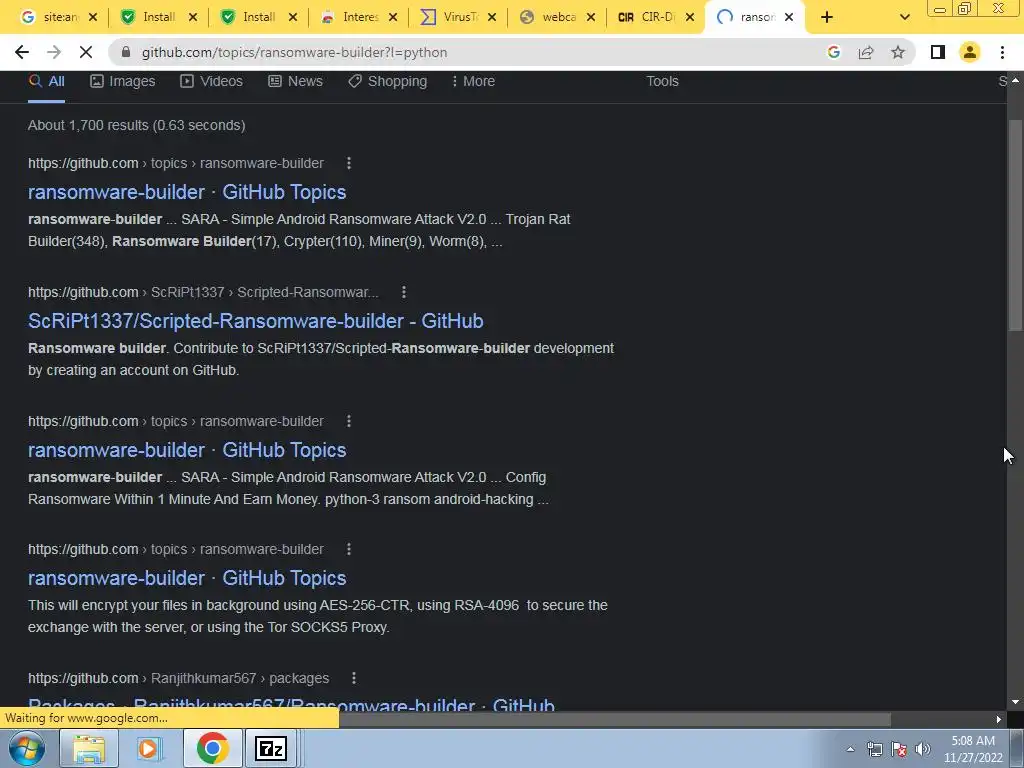Open GitHub Topics link above Config Ransomware
The height and width of the screenshot is (768, 1024).
187,450
